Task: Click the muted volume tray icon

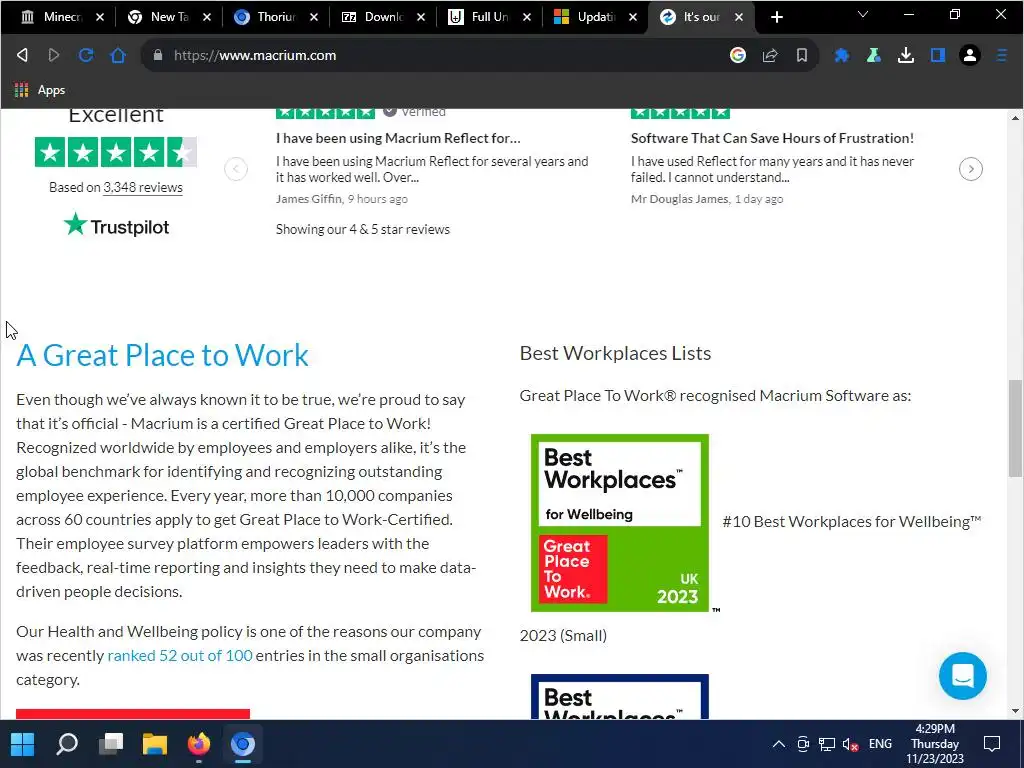Action: (x=850, y=744)
